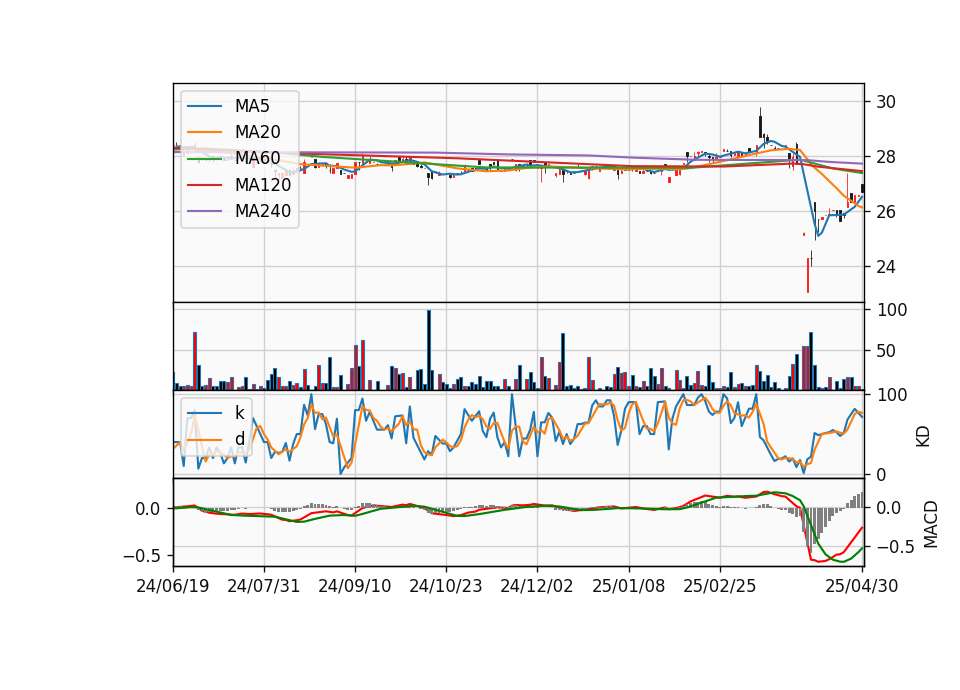
Task: Click the MA60 legend label
Action: [257, 159]
